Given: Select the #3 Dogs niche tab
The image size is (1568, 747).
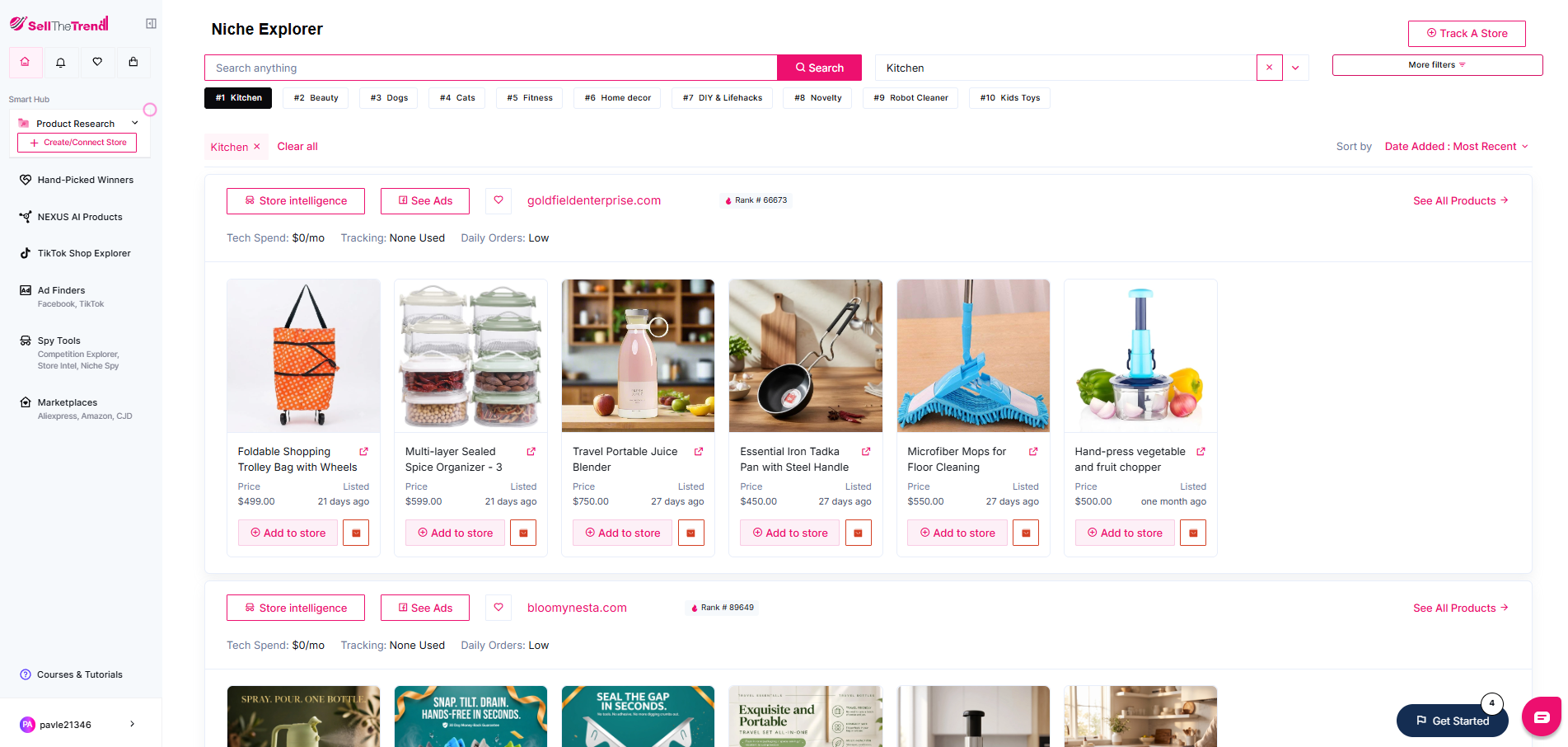Looking at the screenshot, I should pyautogui.click(x=389, y=98).
